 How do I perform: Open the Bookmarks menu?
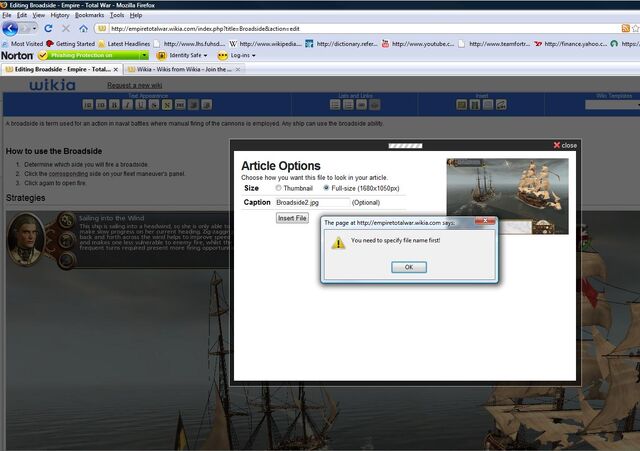(89, 15)
